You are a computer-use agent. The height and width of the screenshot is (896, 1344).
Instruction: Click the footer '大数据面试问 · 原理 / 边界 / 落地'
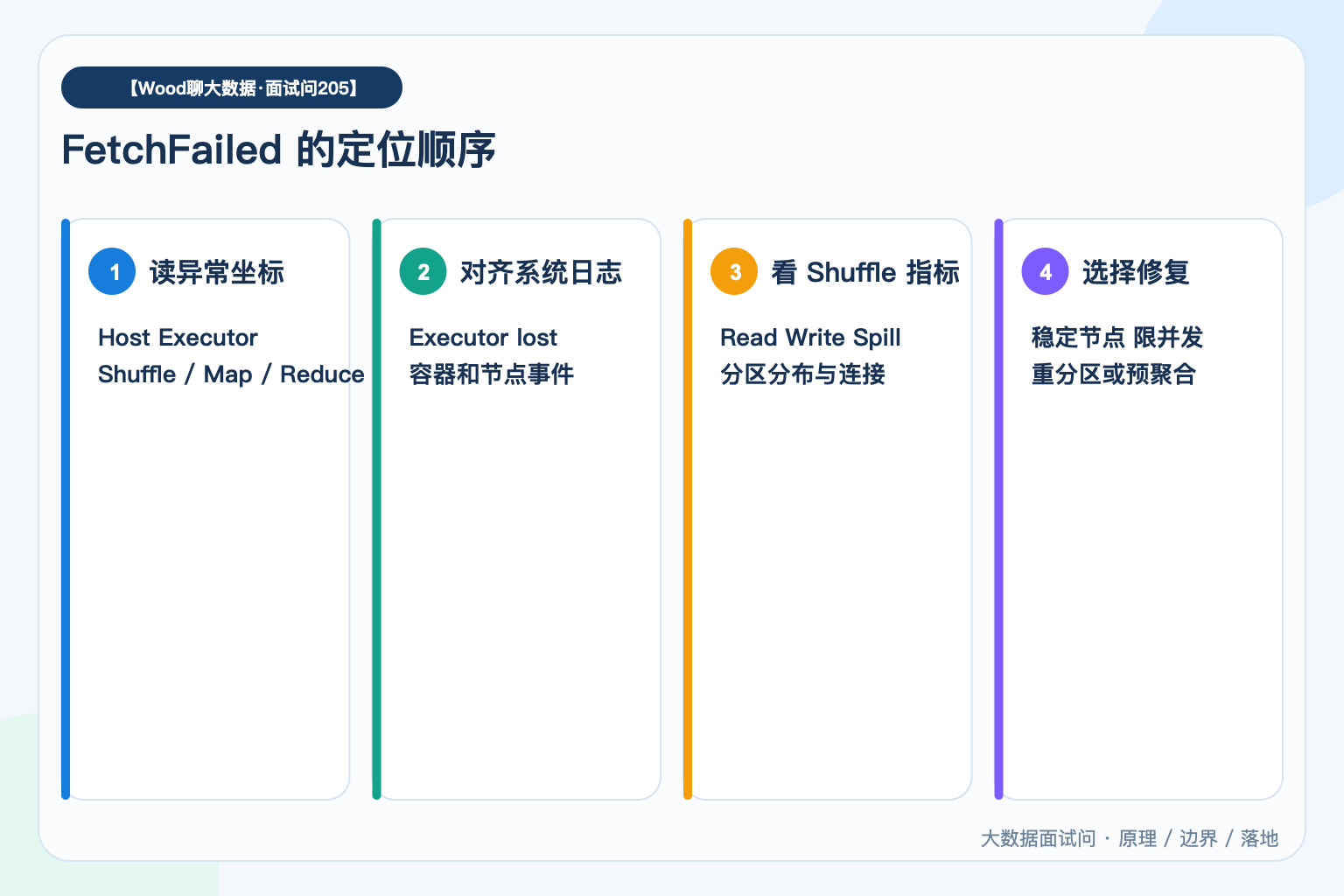click(1130, 838)
